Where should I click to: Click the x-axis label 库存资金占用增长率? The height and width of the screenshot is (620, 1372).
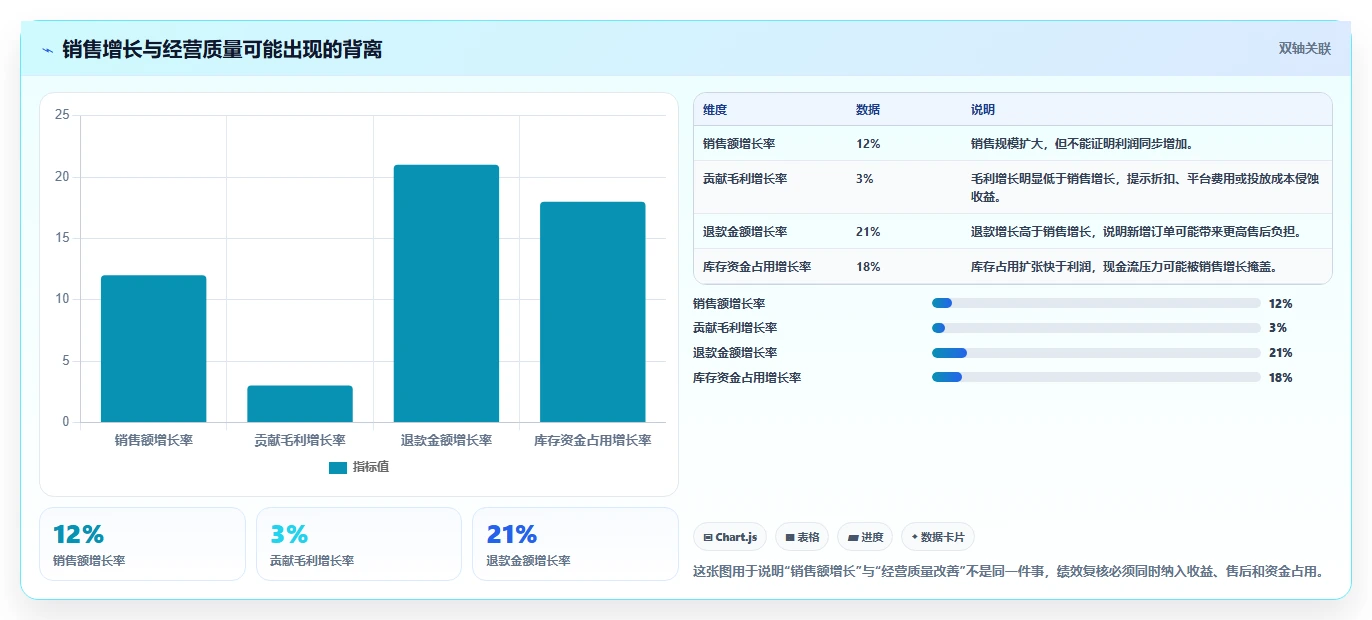592,440
